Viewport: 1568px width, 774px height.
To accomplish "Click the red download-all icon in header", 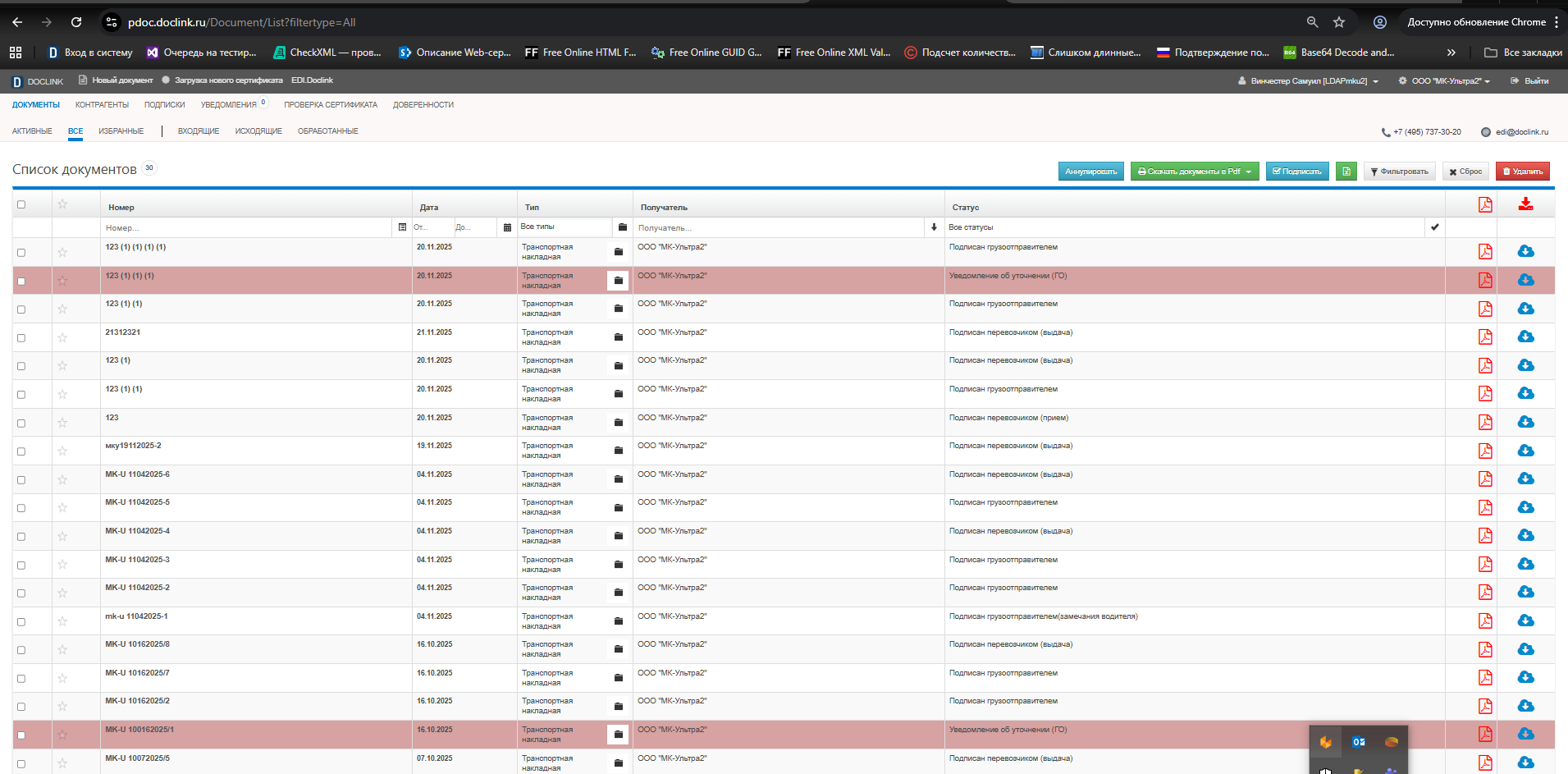I will [x=1525, y=204].
